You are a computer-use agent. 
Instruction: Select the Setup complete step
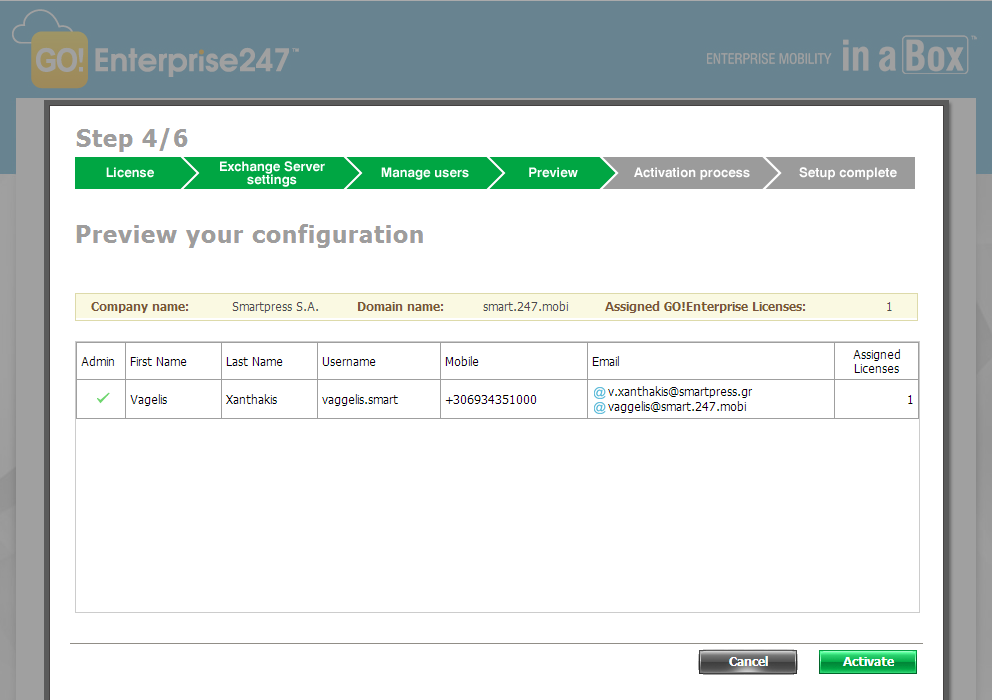tap(847, 173)
